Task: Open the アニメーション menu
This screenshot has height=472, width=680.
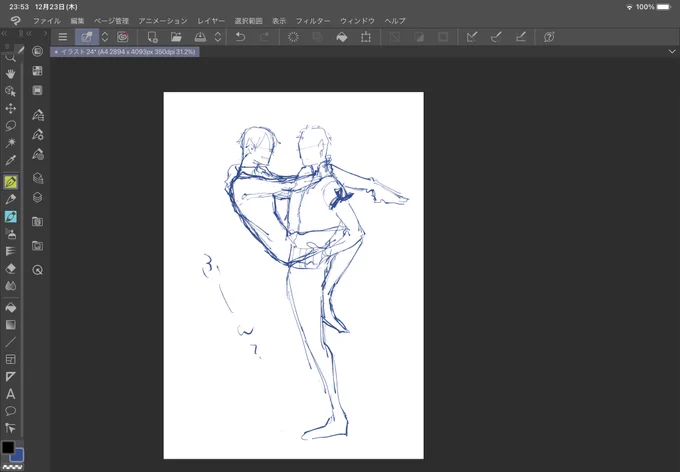Action: [163, 20]
